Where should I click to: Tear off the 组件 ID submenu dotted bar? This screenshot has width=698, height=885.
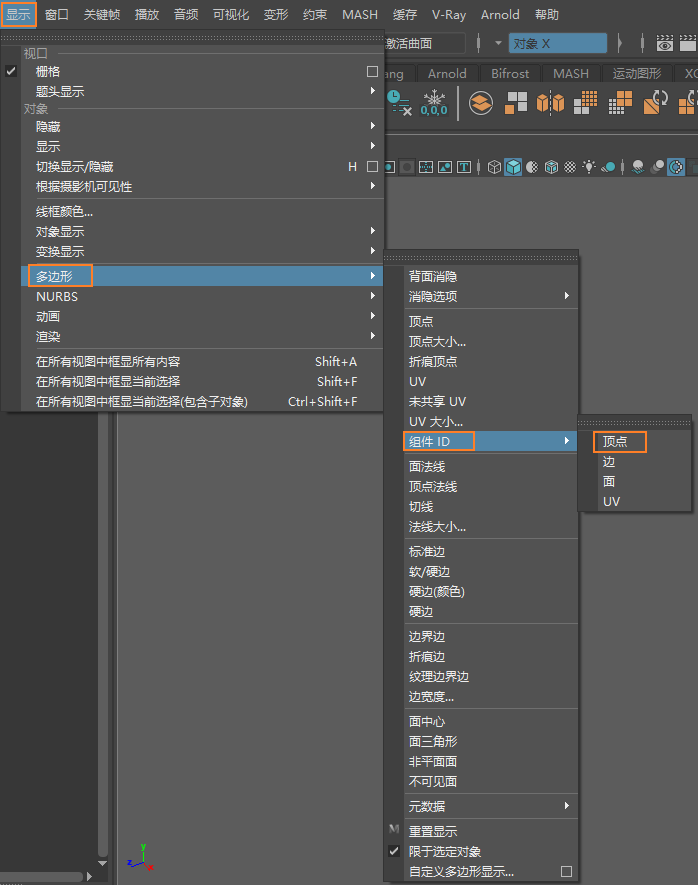click(x=635, y=422)
